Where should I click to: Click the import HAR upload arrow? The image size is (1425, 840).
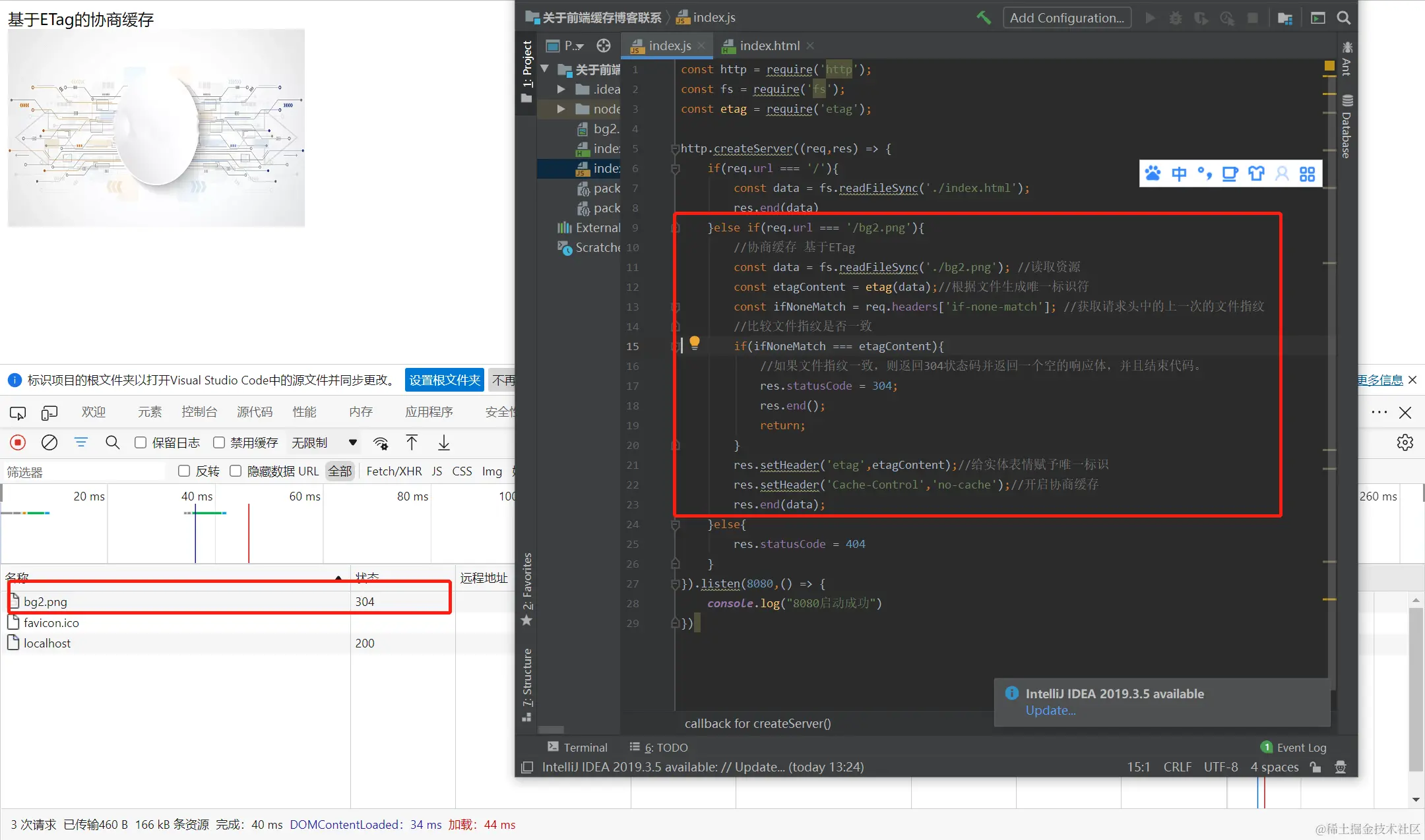pos(412,442)
